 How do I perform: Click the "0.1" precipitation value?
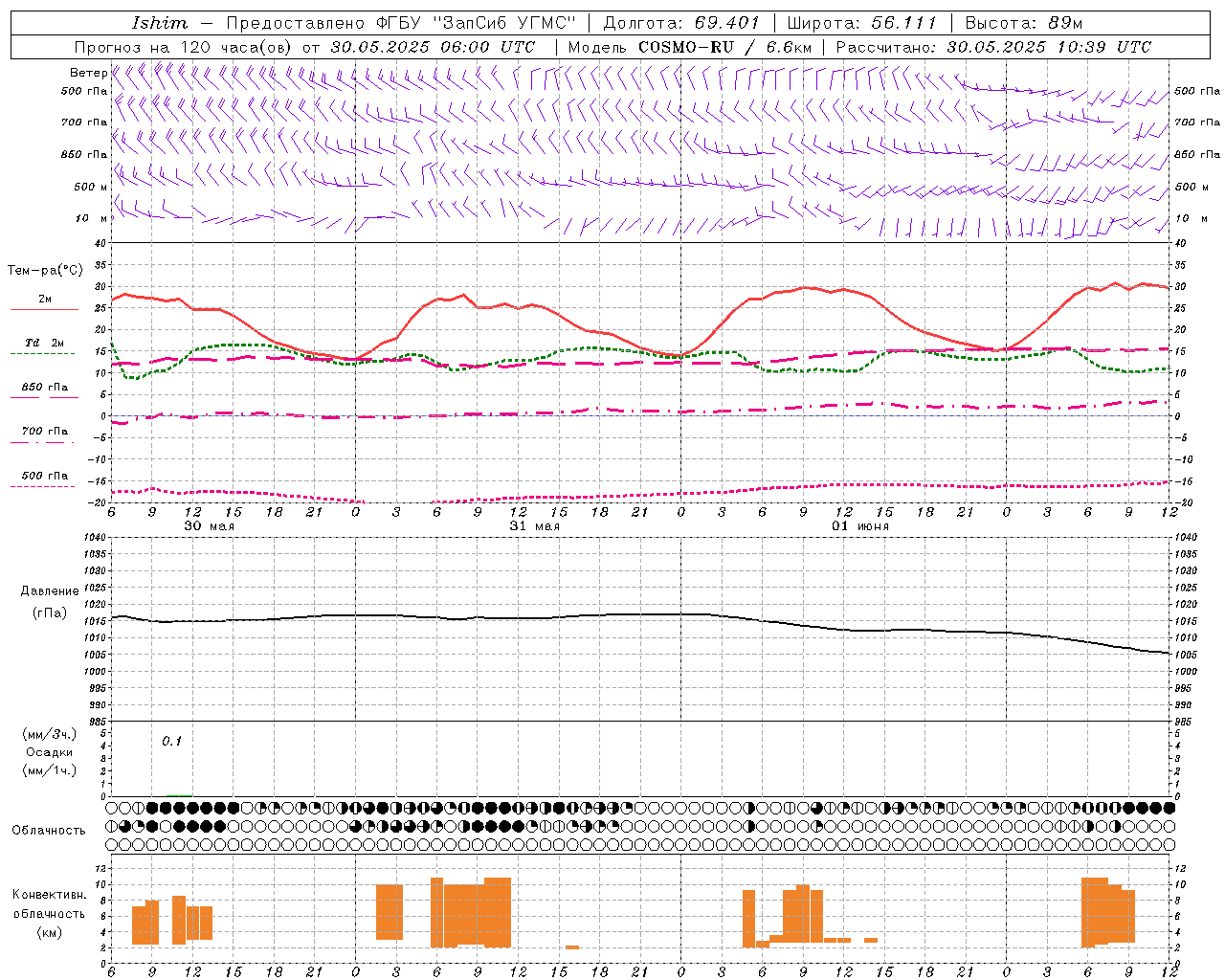[x=171, y=741]
